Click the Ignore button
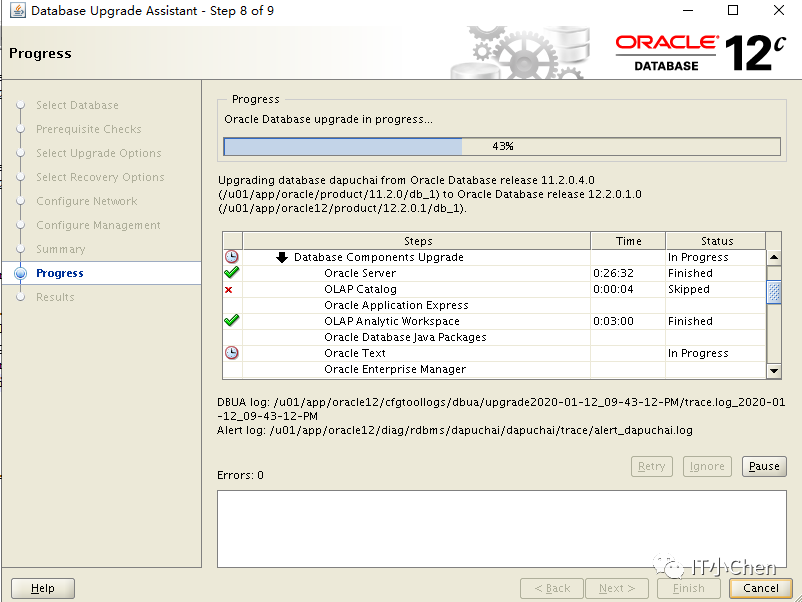This screenshot has width=802, height=602. click(x=707, y=466)
